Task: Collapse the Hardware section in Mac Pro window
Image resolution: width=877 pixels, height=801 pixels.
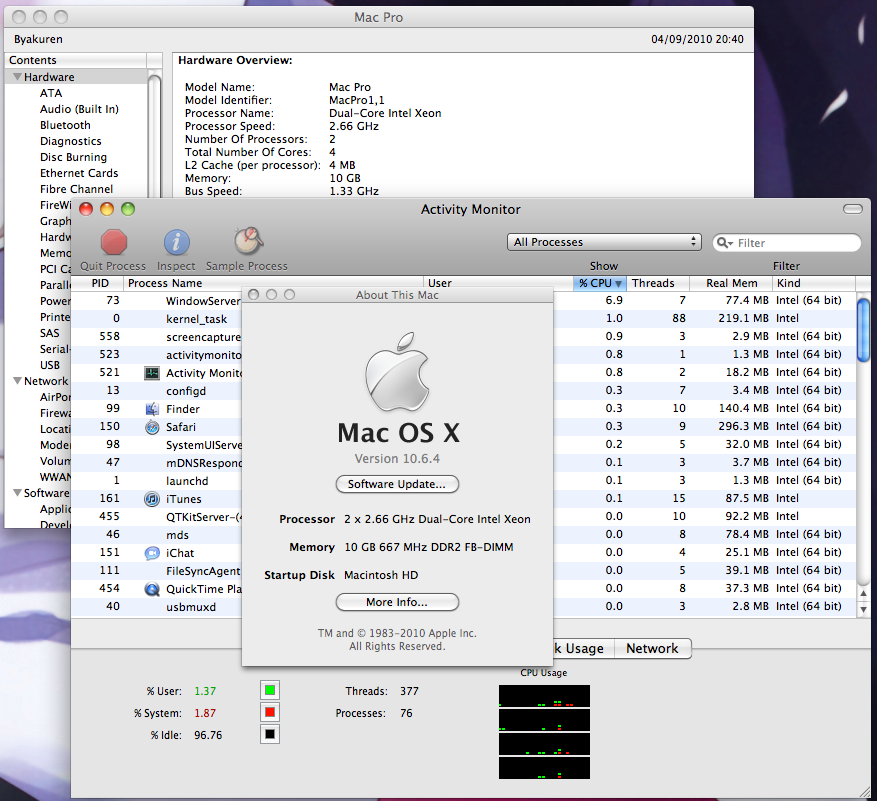Action: (x=17, y=77)
